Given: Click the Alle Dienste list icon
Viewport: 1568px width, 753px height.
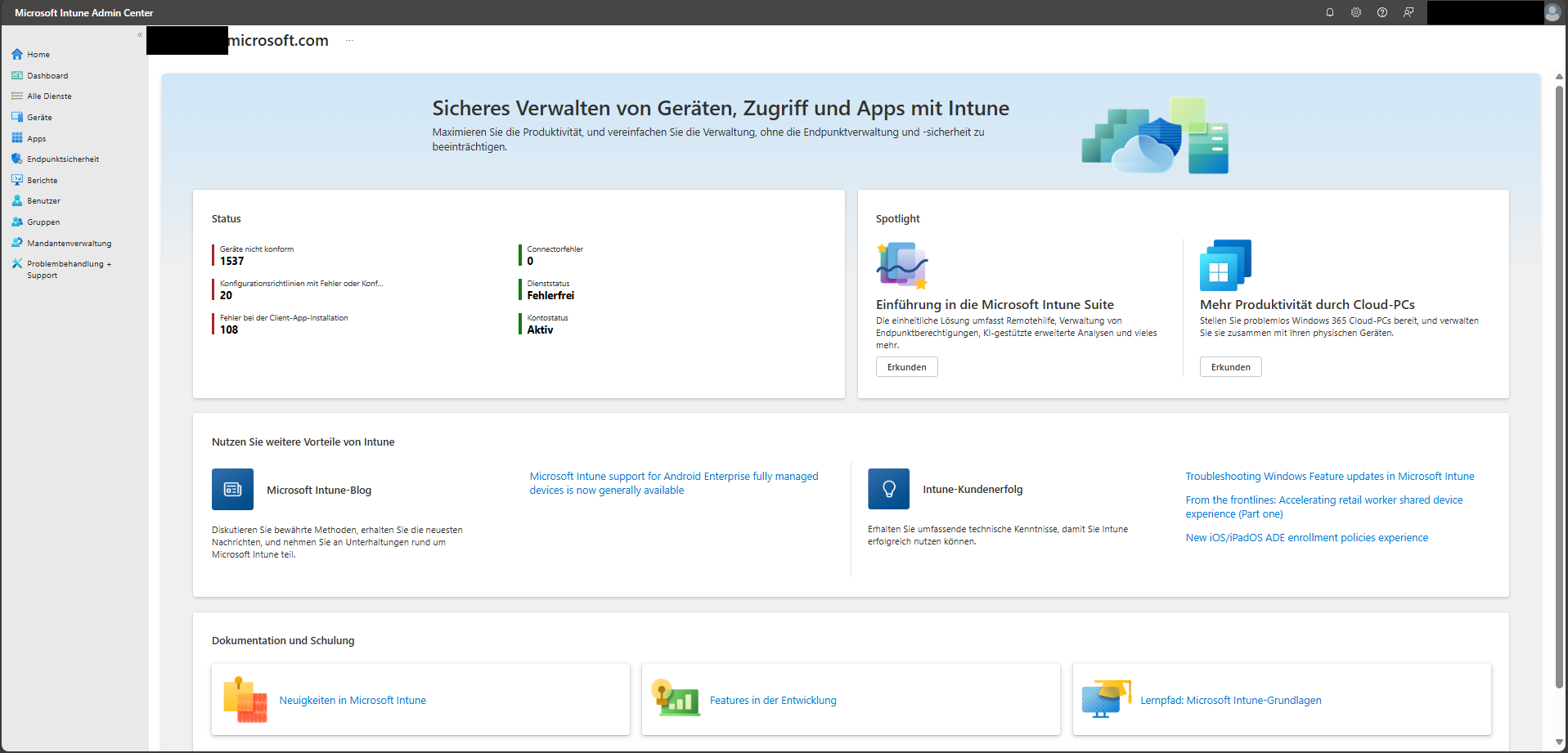Looking at the screenshot, I should [x=17, y=96].
